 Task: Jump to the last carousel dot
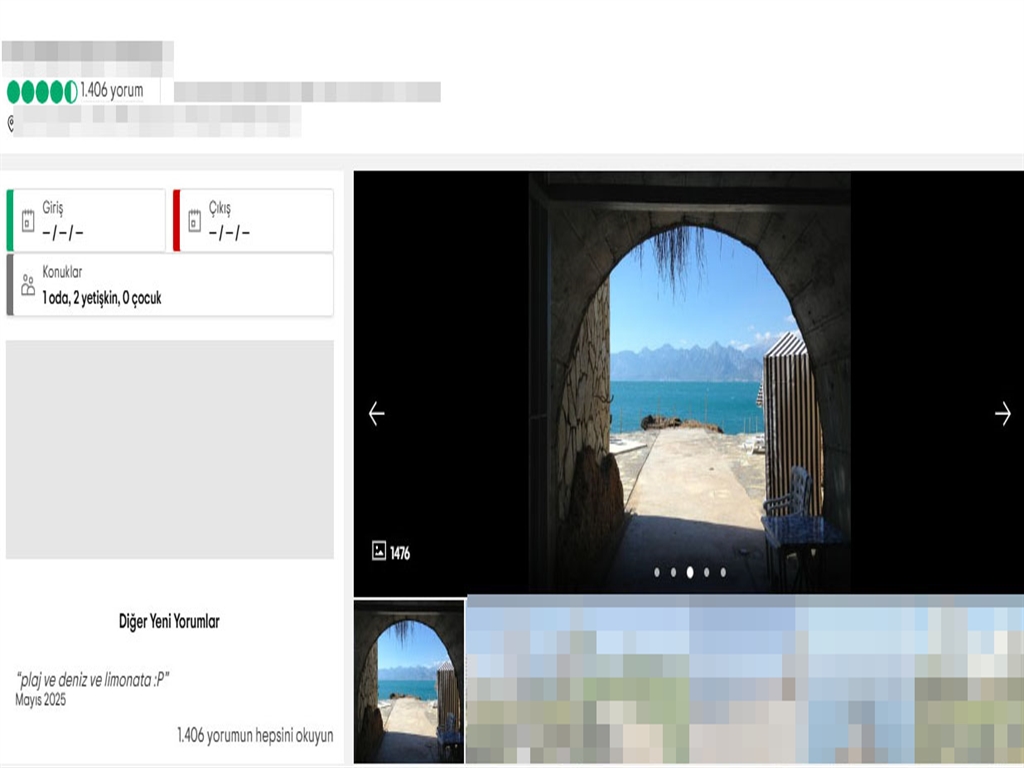click(723, 573)
